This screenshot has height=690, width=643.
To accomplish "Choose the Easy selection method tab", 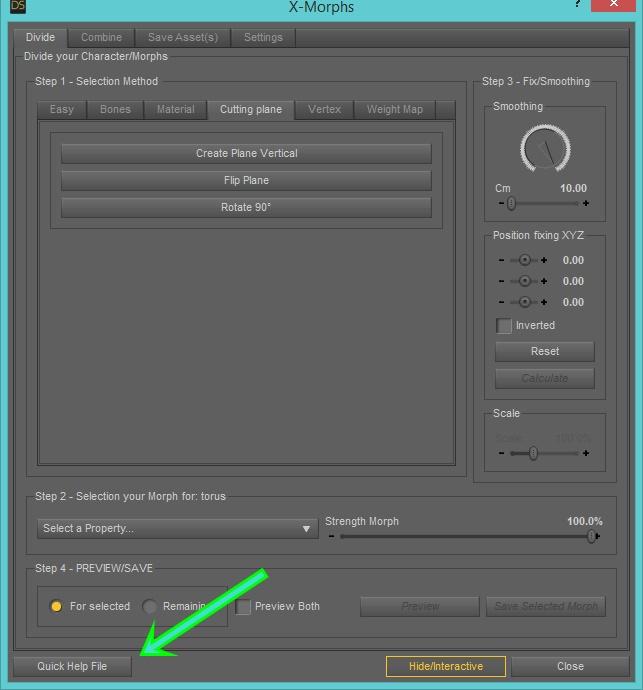I will click(62, 110).
